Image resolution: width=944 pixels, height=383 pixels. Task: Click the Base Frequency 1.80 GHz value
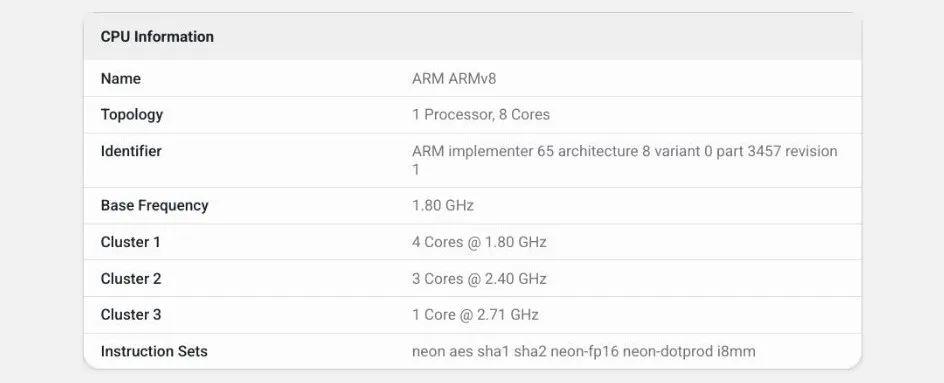[x=443, y=205]
